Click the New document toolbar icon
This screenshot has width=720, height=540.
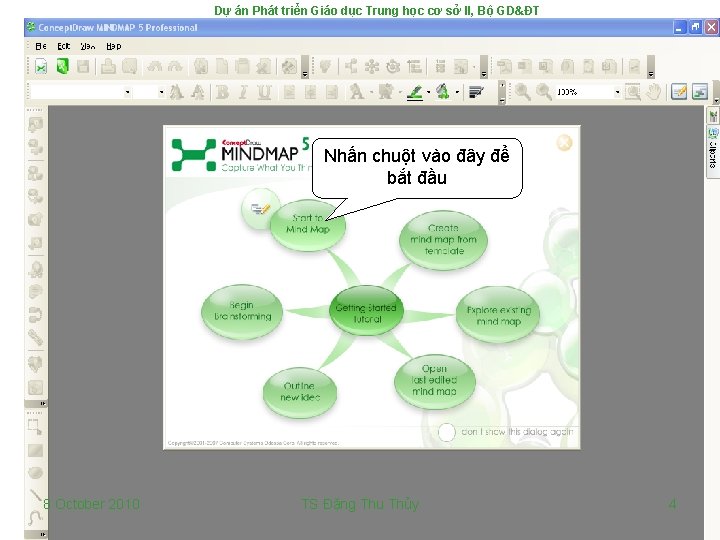(41, 67)
